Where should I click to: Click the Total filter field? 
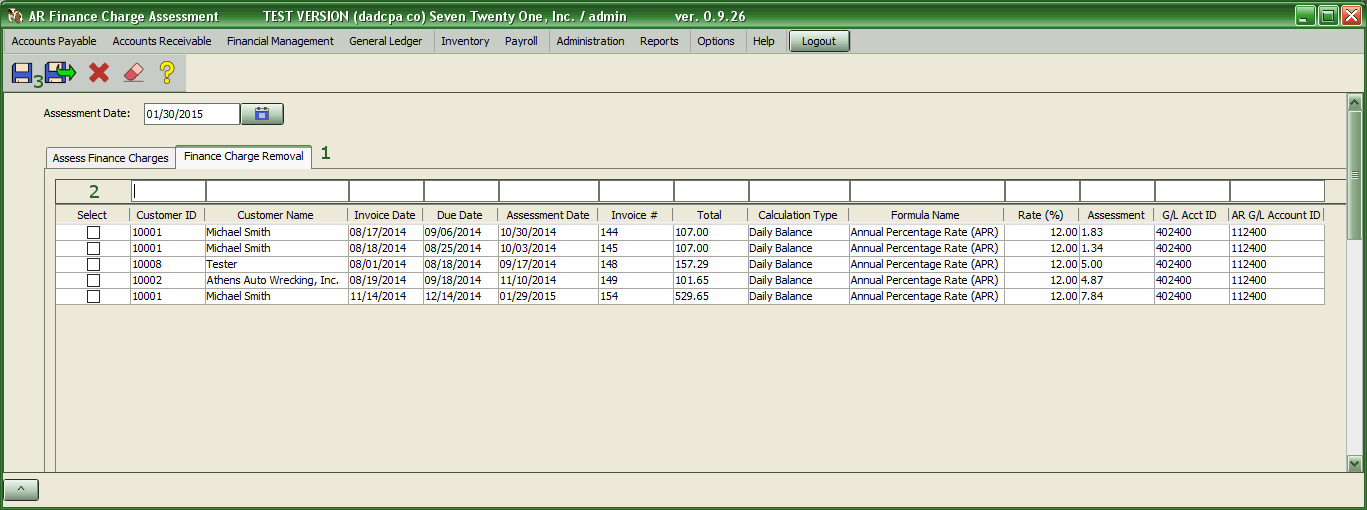click(x=711, y=191)
